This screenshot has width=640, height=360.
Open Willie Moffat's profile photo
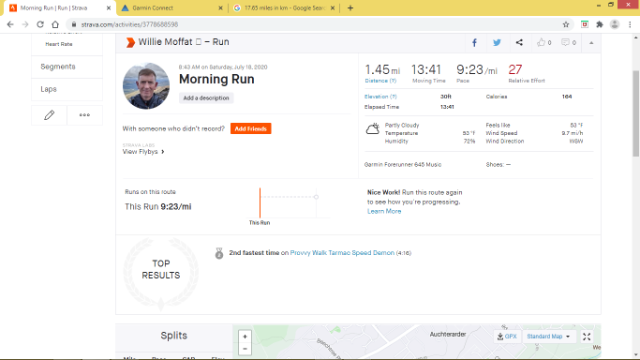pos(146,86)
